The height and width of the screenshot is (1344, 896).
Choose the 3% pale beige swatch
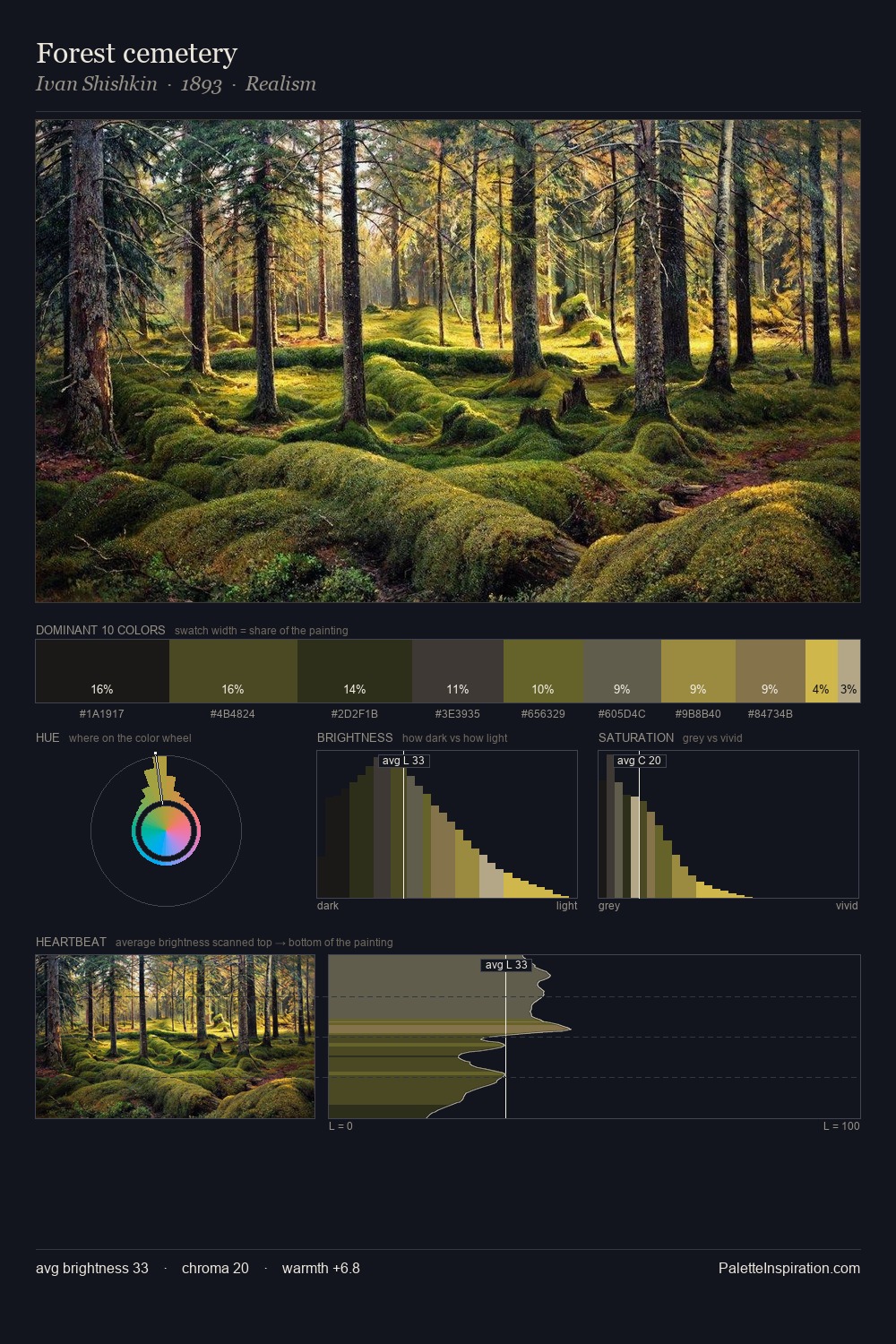849,671
